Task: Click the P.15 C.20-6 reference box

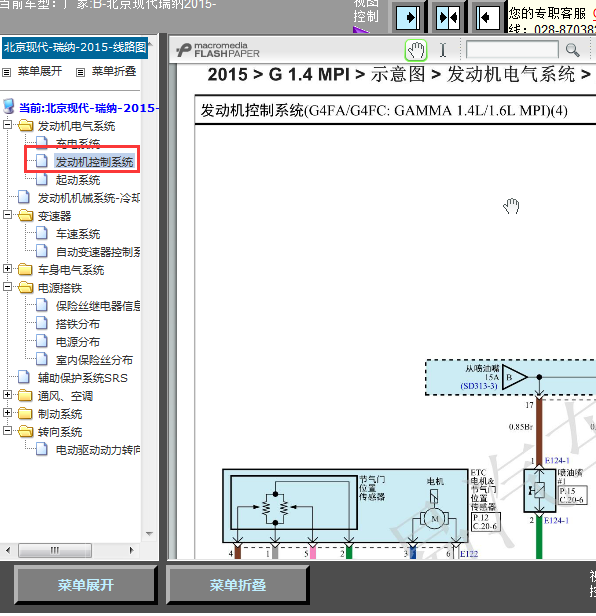Action: [x=572, y=495]
